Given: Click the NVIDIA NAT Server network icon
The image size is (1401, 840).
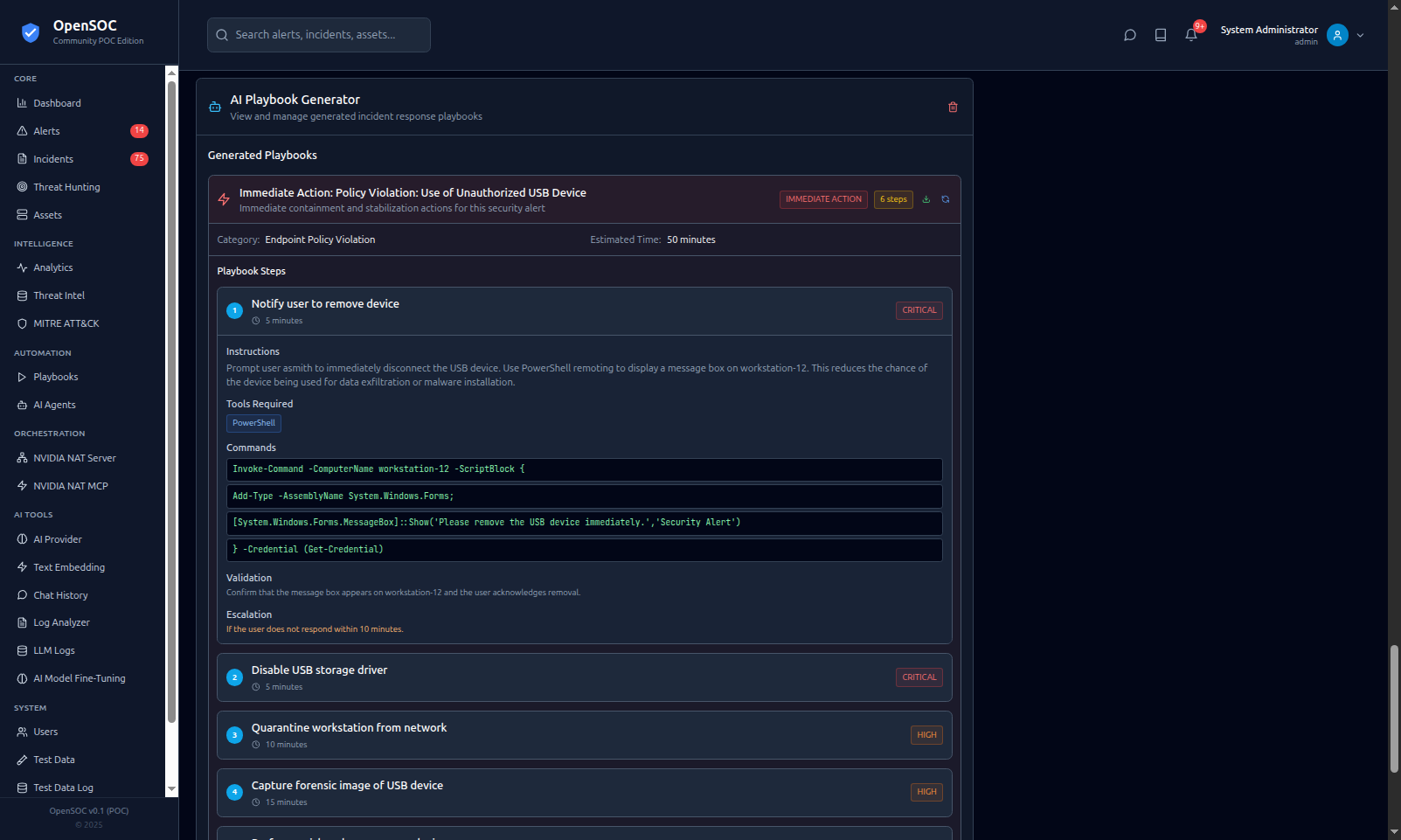Looking at the screenshot, I should click(x=22, y=458).
